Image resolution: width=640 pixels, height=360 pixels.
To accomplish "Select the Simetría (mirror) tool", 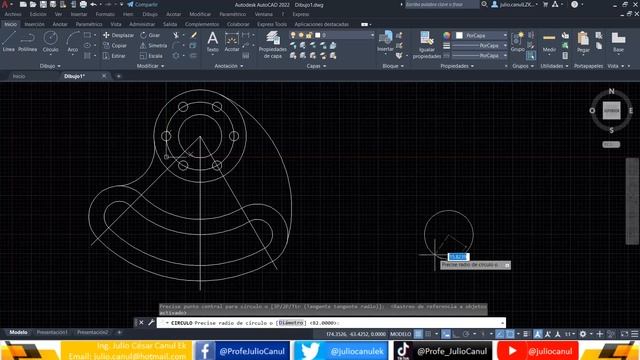I will point(153,46).
